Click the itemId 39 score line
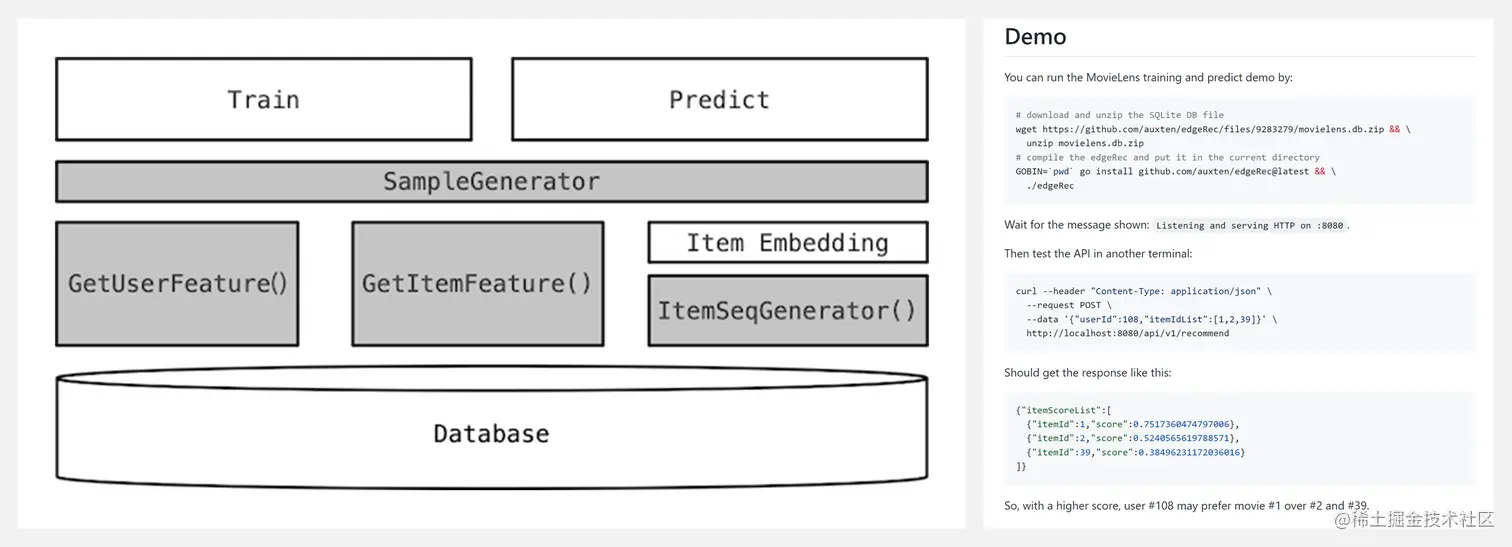 coord(1135,452)
